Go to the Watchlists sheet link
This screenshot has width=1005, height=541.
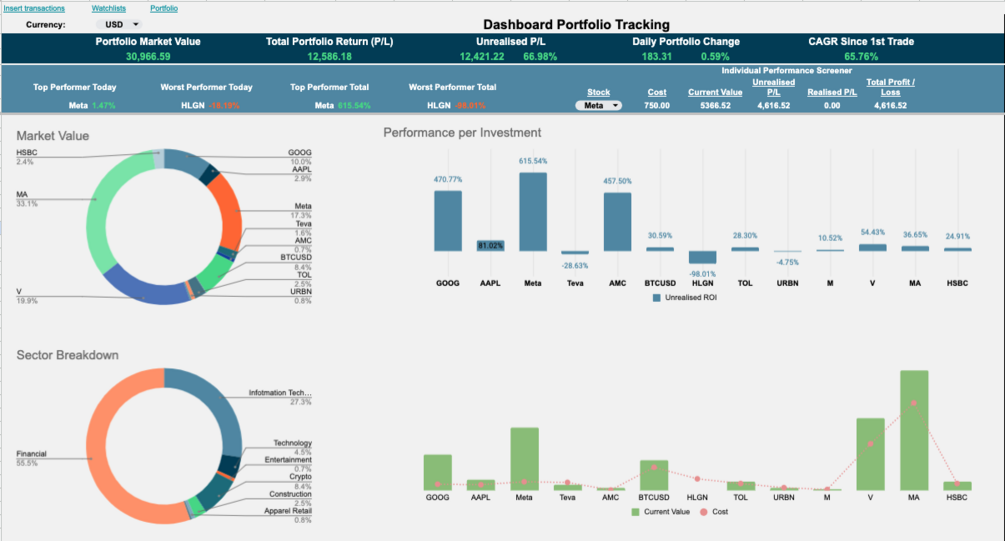click(x=108, y=8)
